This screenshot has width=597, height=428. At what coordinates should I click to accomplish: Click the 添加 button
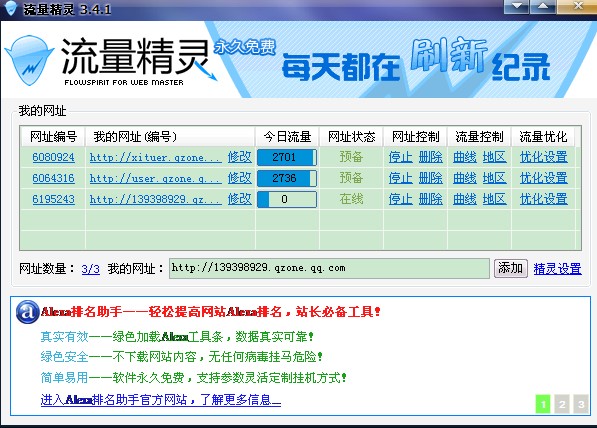coord(511,268)
